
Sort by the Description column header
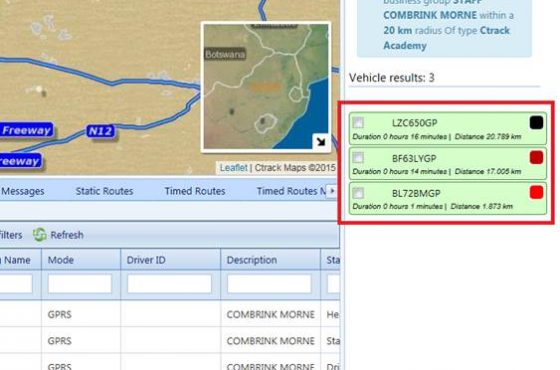(270, 260)
